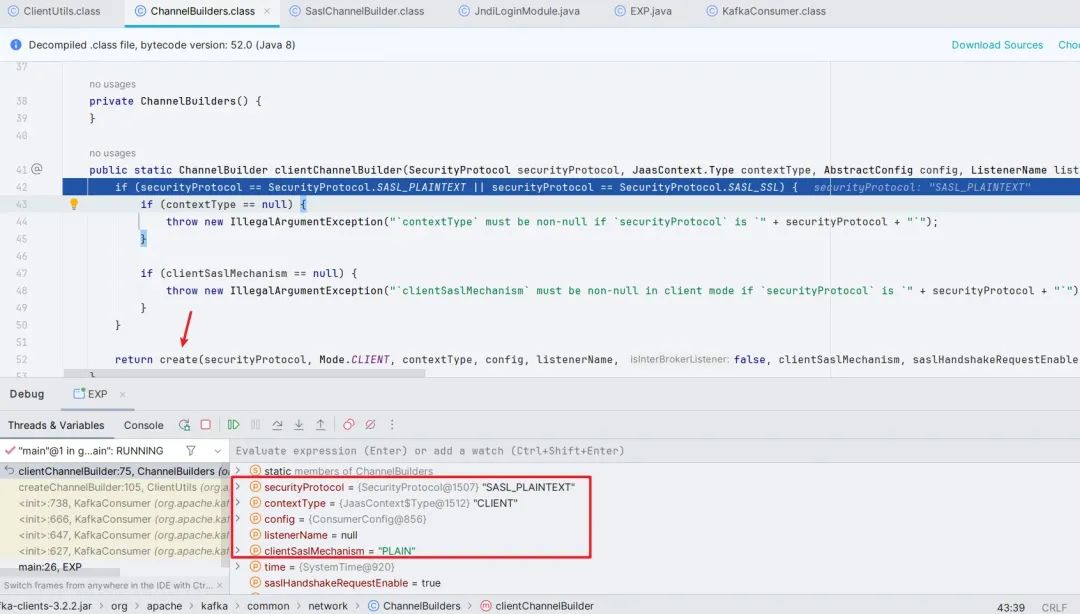Step out of the current method
Image resolution: width=1080 pixels, height=614 pixels.
pos(320,425)
